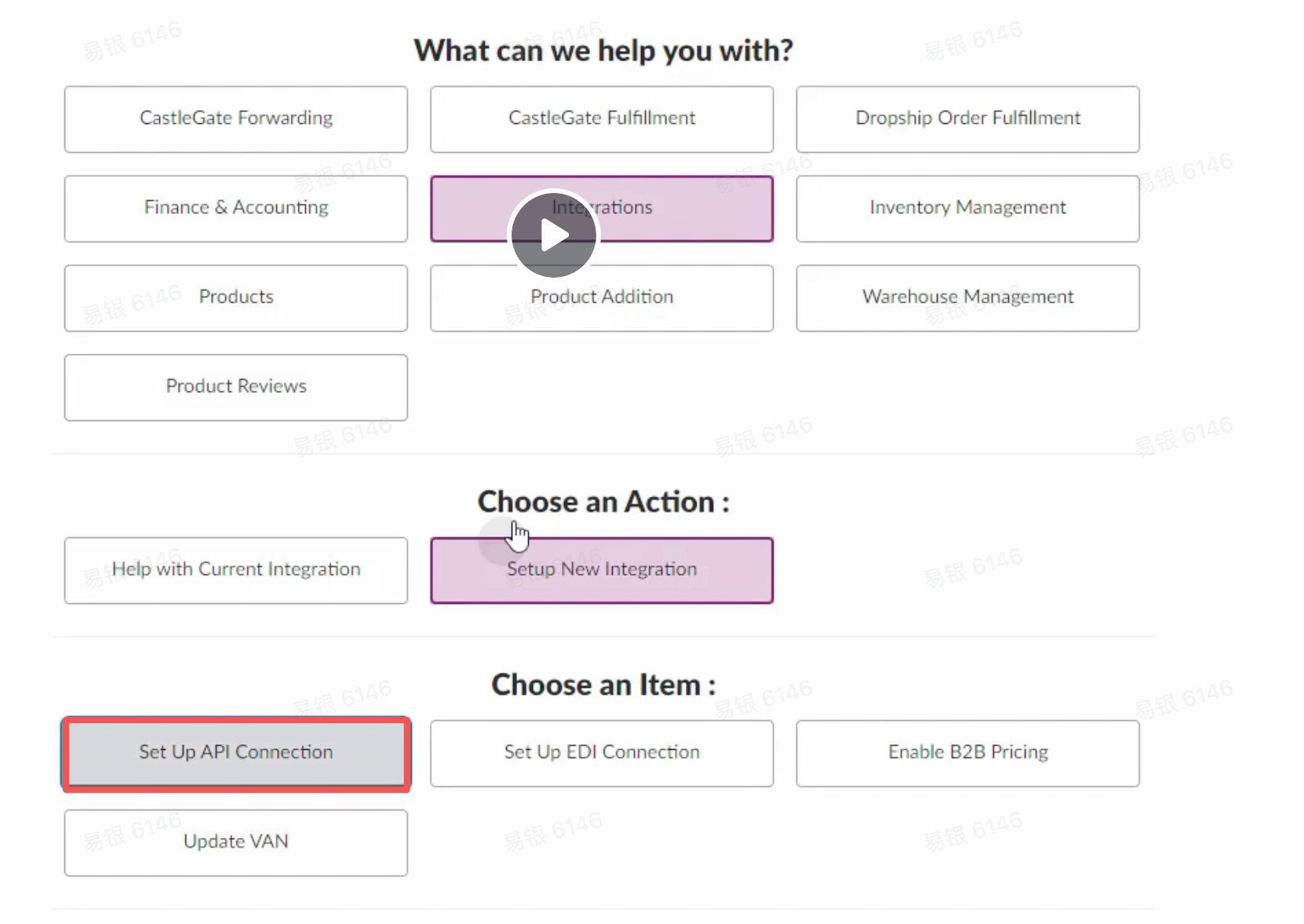Select Product Reviews category
1304x924 pixels.
pos(235,387)
